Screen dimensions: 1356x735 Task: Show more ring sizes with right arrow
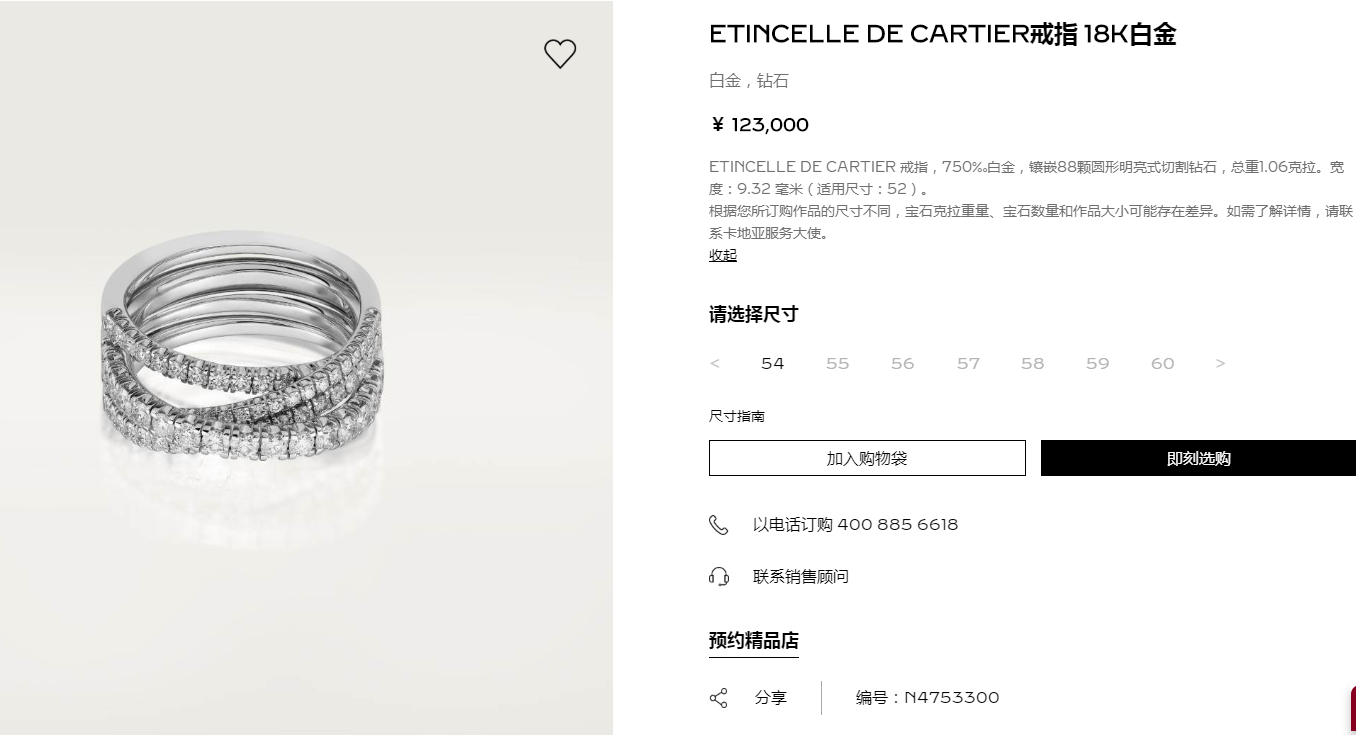[x=1220, y=363]
